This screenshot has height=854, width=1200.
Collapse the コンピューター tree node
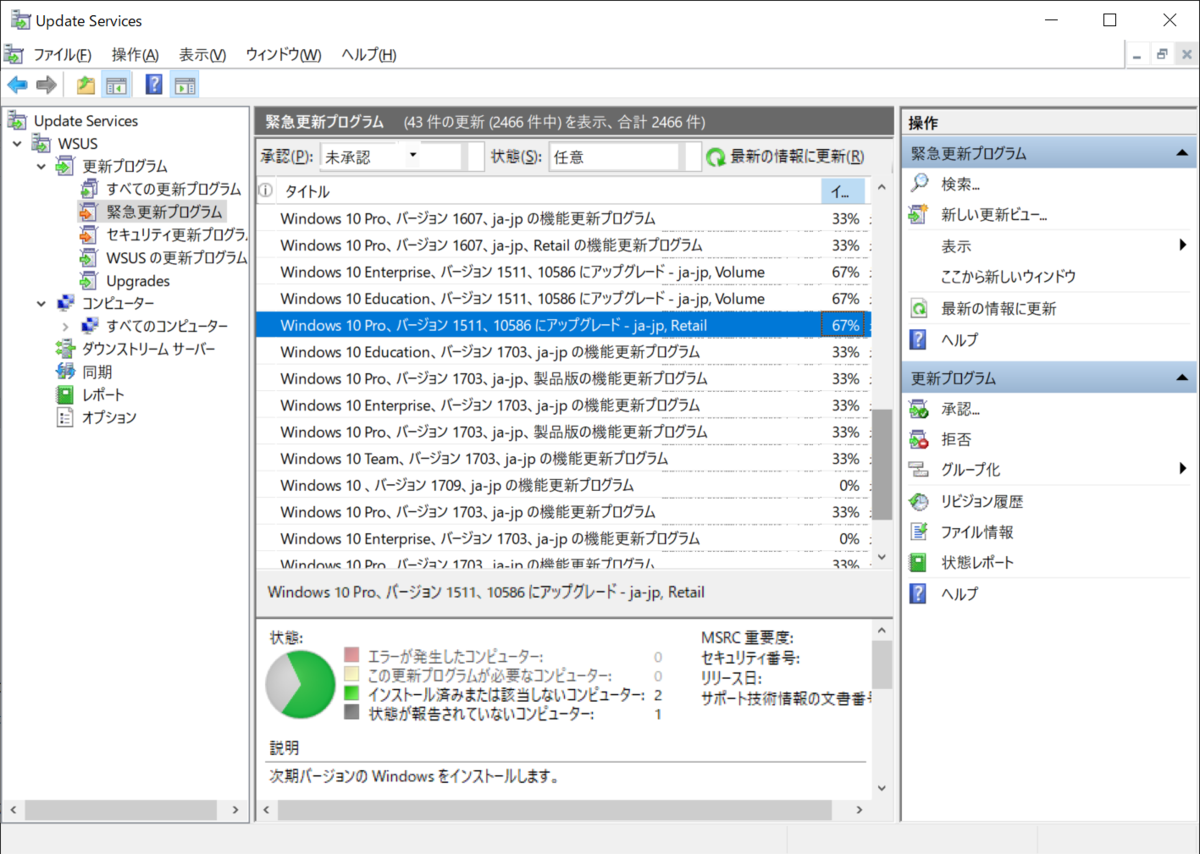tap(41, 303)
